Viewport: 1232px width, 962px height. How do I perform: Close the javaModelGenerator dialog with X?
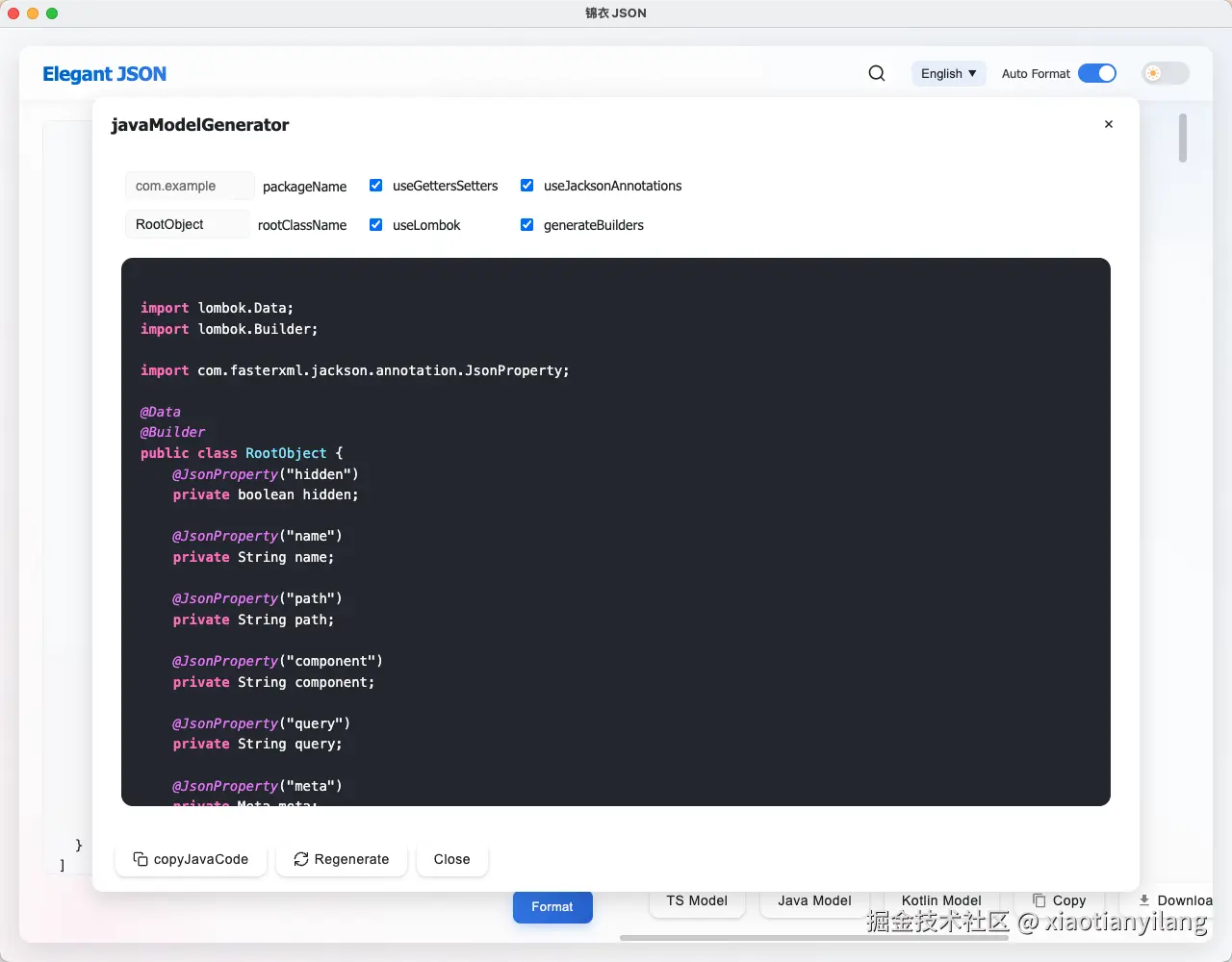[1109, 124]
